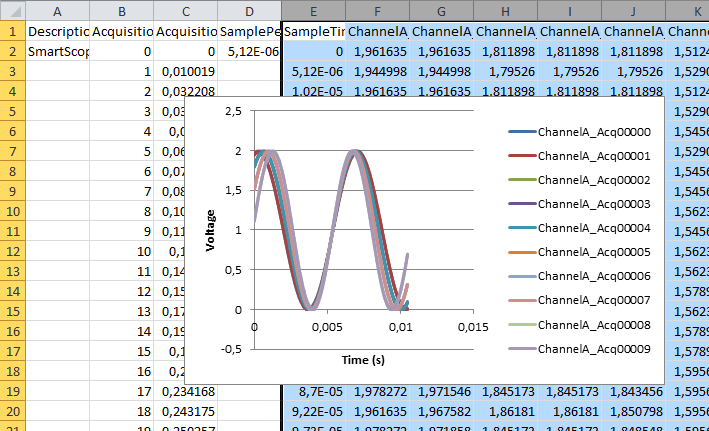Image resolution: width=709 pixels, height=431 pixels.
Task: Select the SampleTir header cell in column E
Action: coord(314,31)
